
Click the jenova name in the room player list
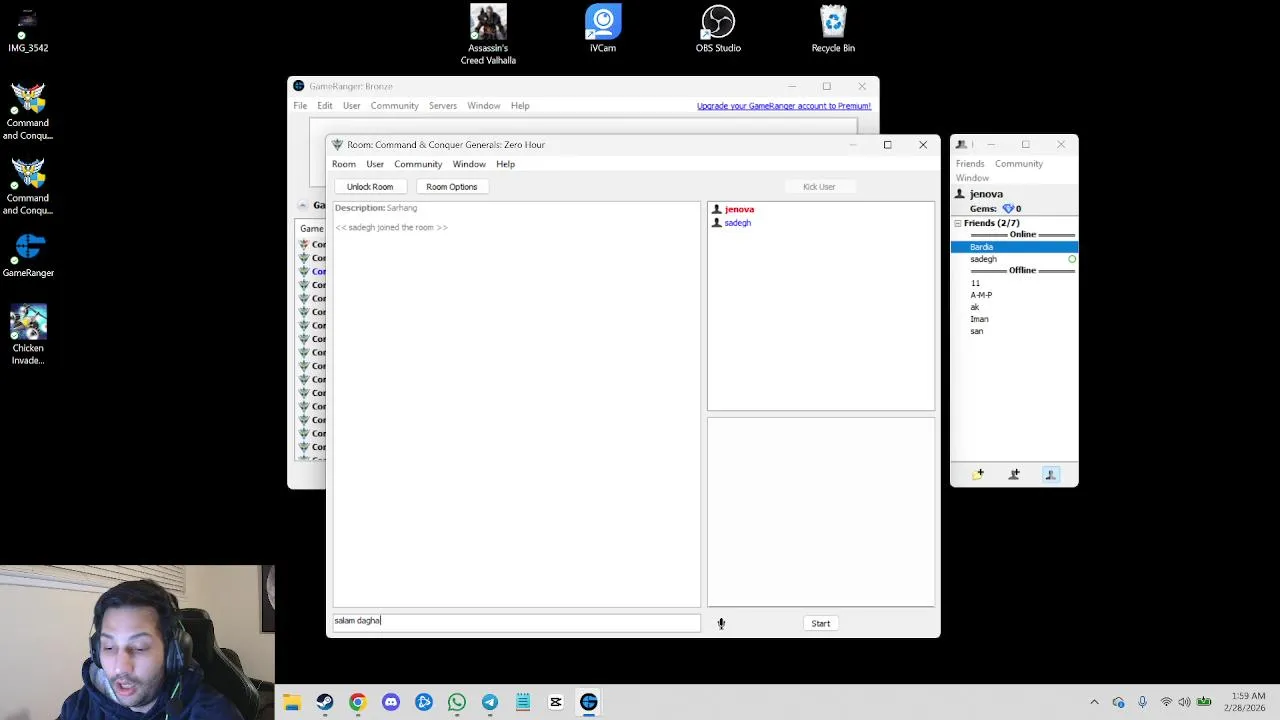pos(739,209)
